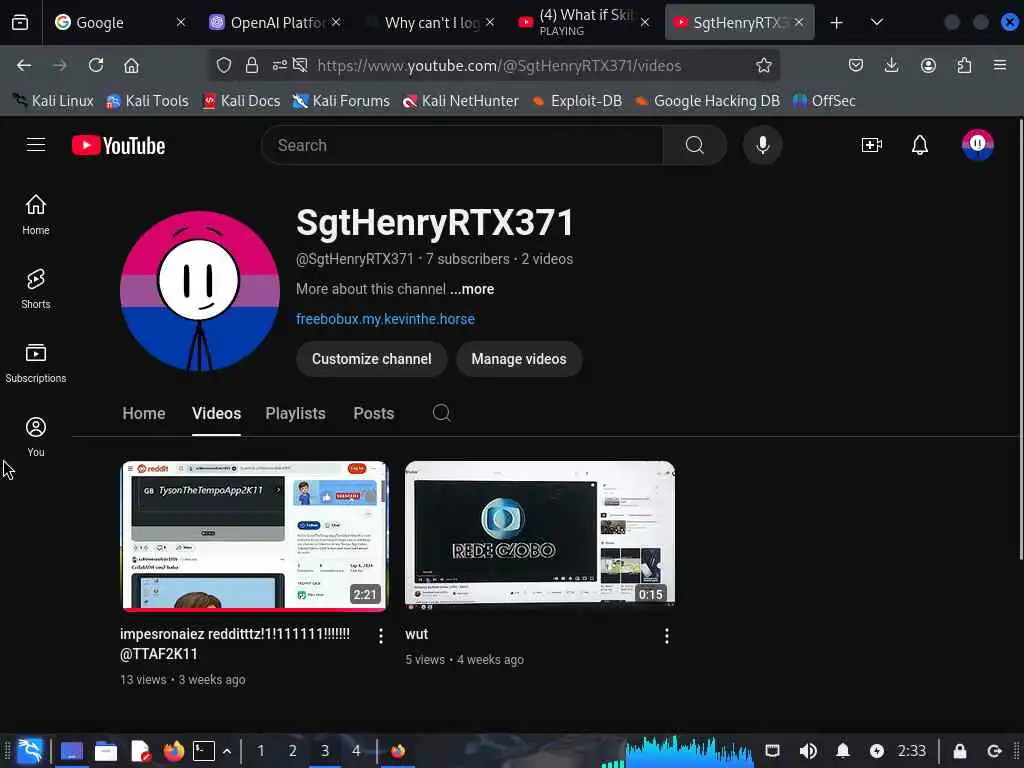
Task: Expand channel description via ...more
Action: [x=472, y=289]
